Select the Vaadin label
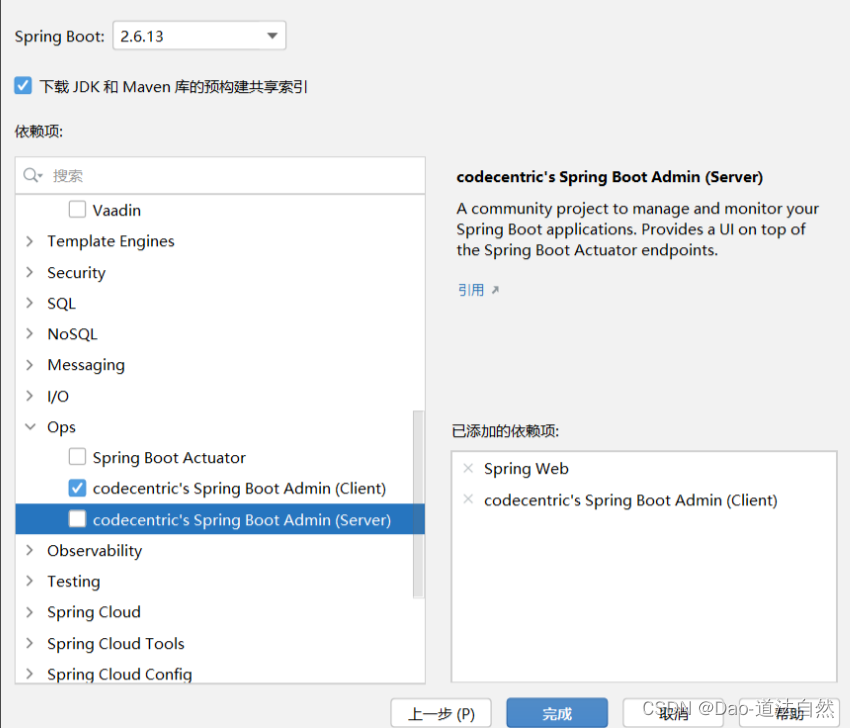The width and height of the screenshot is (850, 728). point(117,210)
